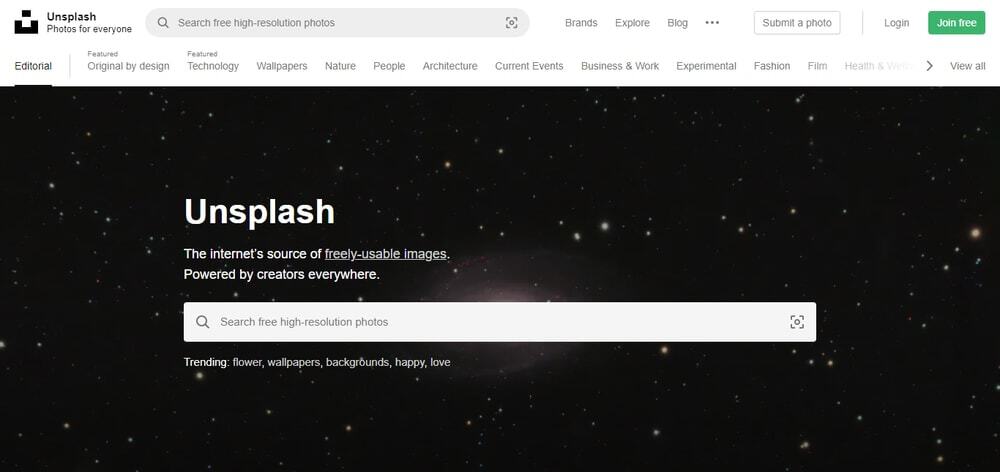This screenshot has width=1000, height=472.
Task: Click the header search magnifier icon
Action: (162, 23)
